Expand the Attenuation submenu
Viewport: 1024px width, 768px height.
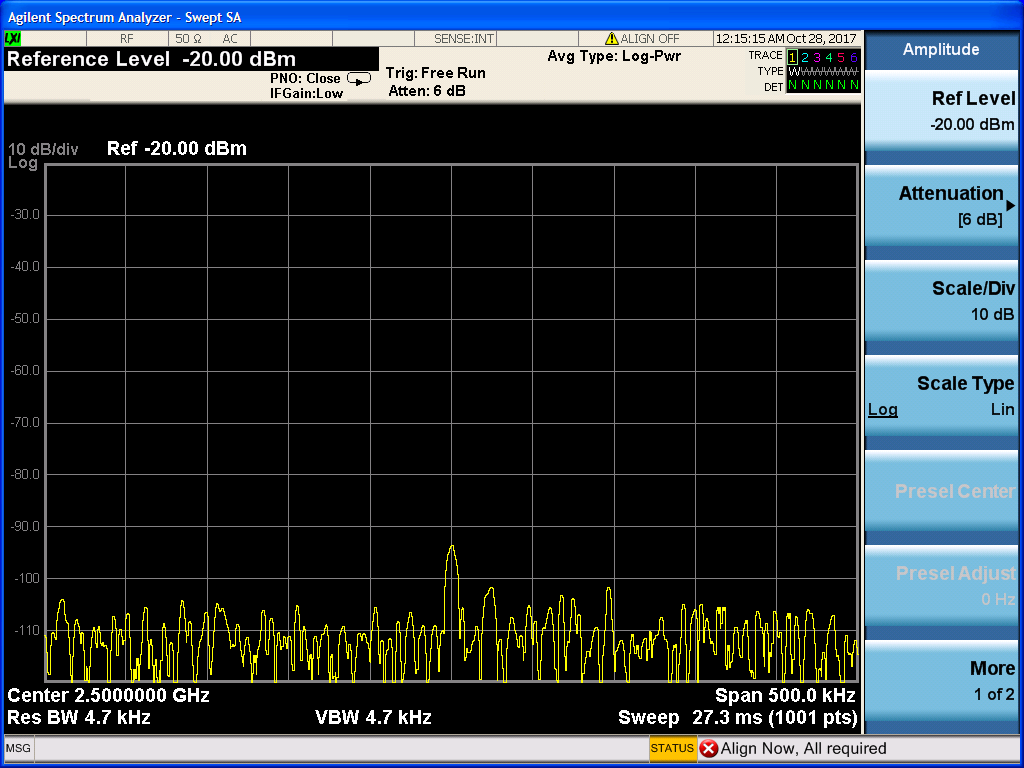pos(942,205)
